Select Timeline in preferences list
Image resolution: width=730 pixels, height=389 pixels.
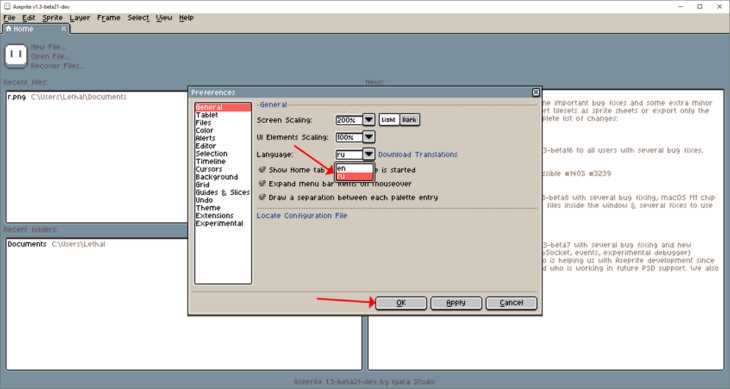[x=223, y=161]
